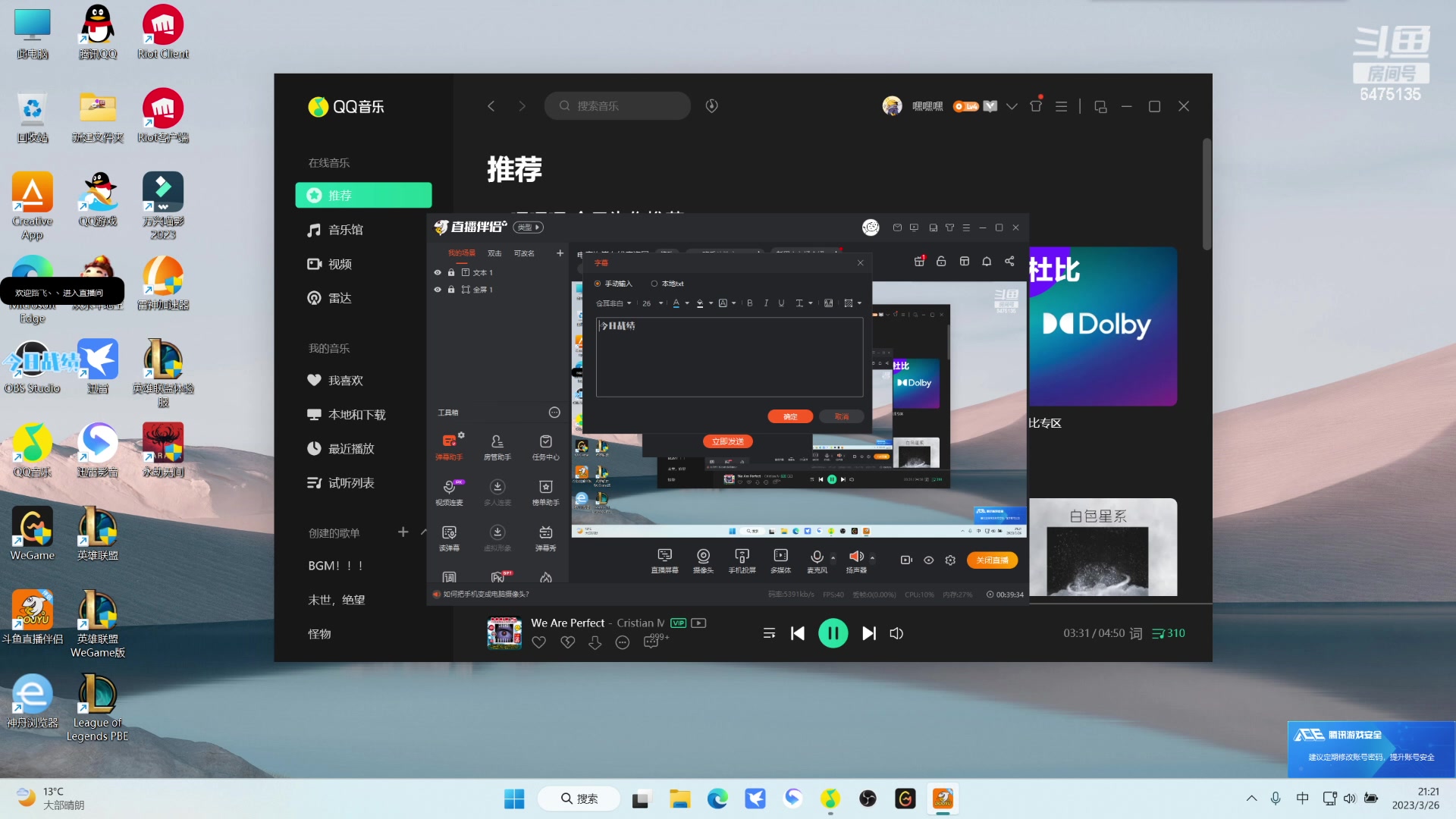Click 立即发送 button

[728, 441]
